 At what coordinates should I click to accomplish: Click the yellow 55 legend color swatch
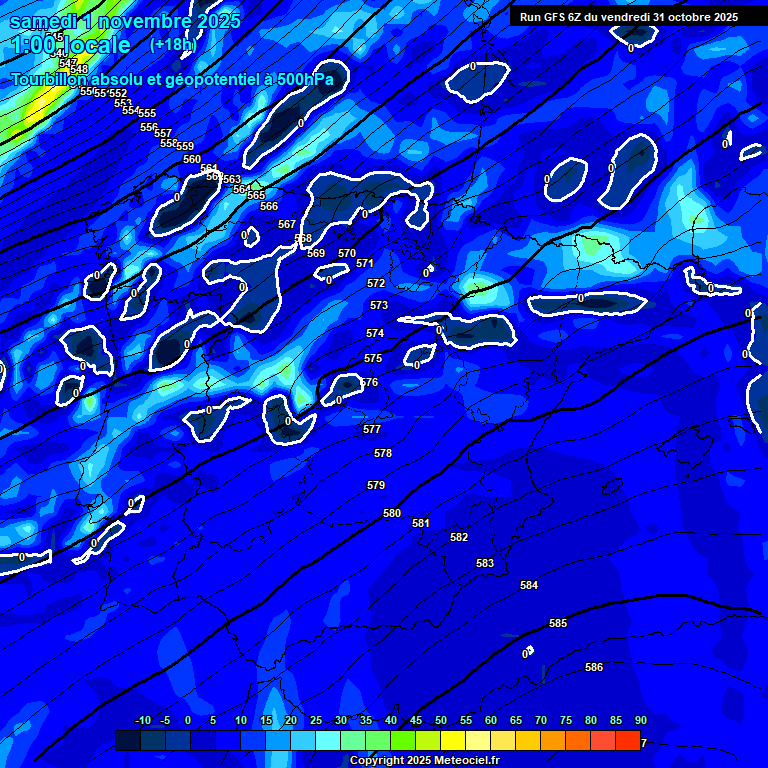[453, 741]
